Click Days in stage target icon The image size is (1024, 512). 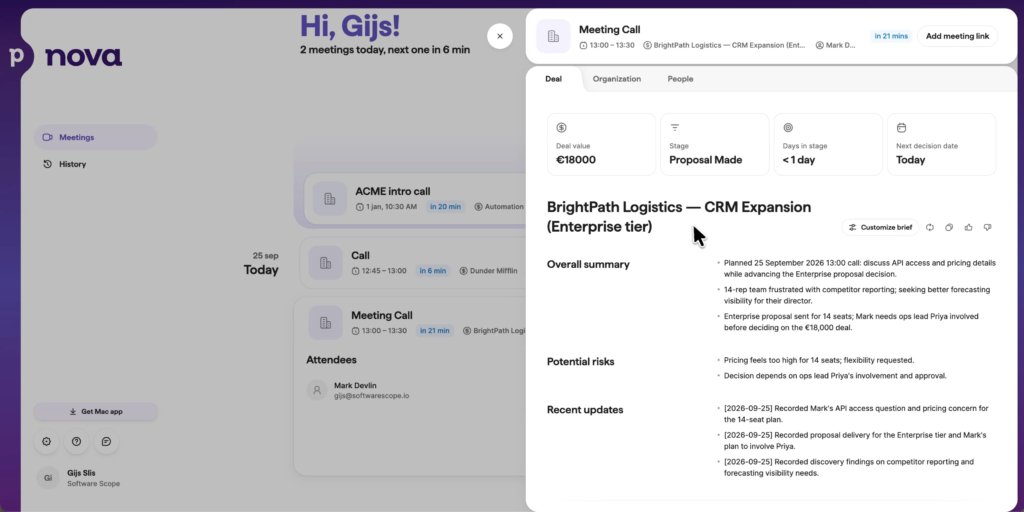tap(788, 127)
